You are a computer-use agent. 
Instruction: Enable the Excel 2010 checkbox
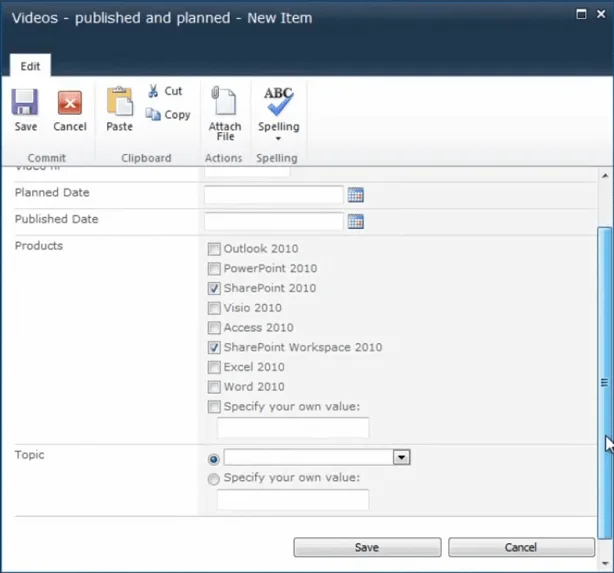click(x=214, y=367)
